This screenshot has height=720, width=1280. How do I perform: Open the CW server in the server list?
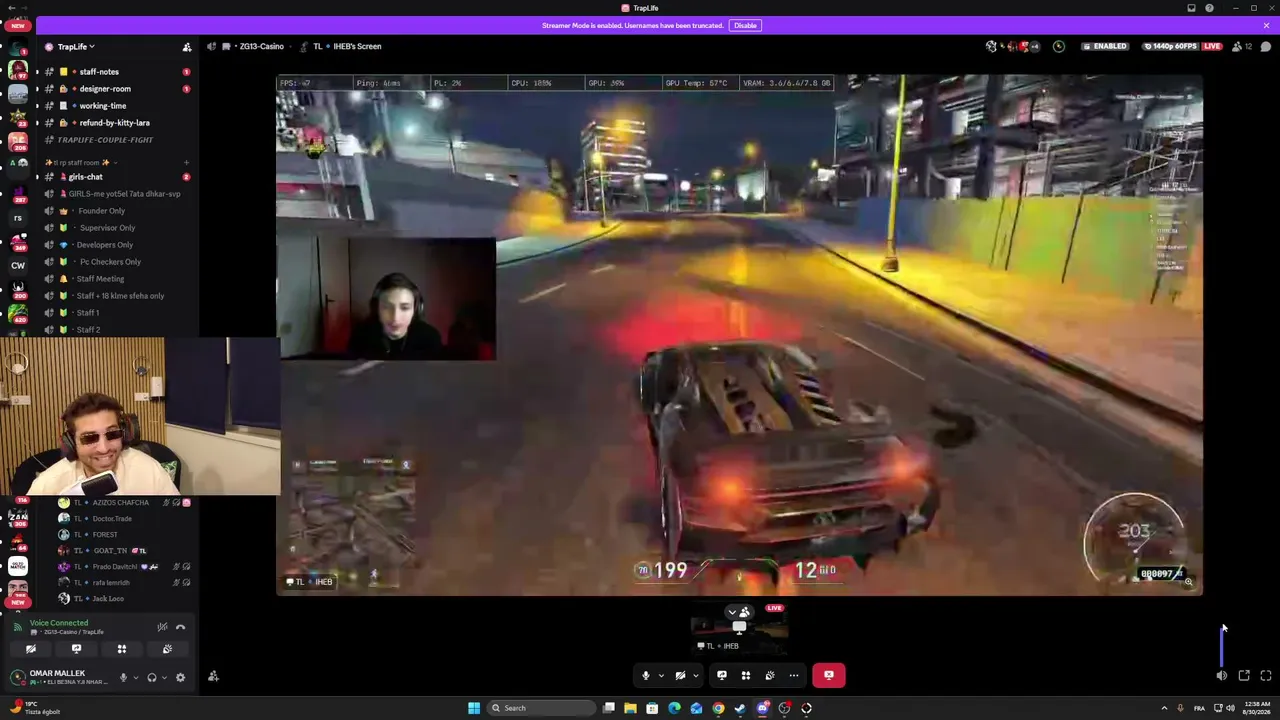point(18,266)
